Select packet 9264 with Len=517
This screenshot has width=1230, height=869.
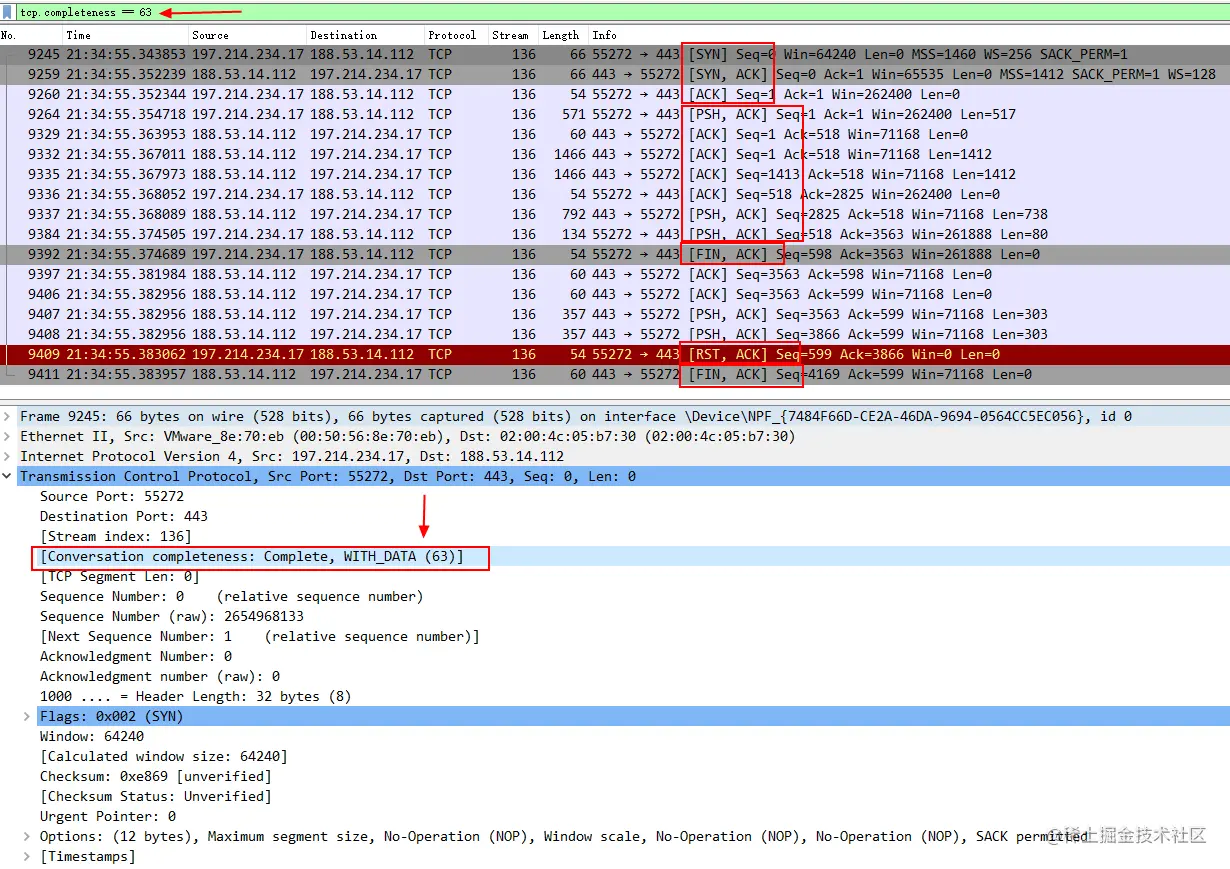[x=615, y=114]
